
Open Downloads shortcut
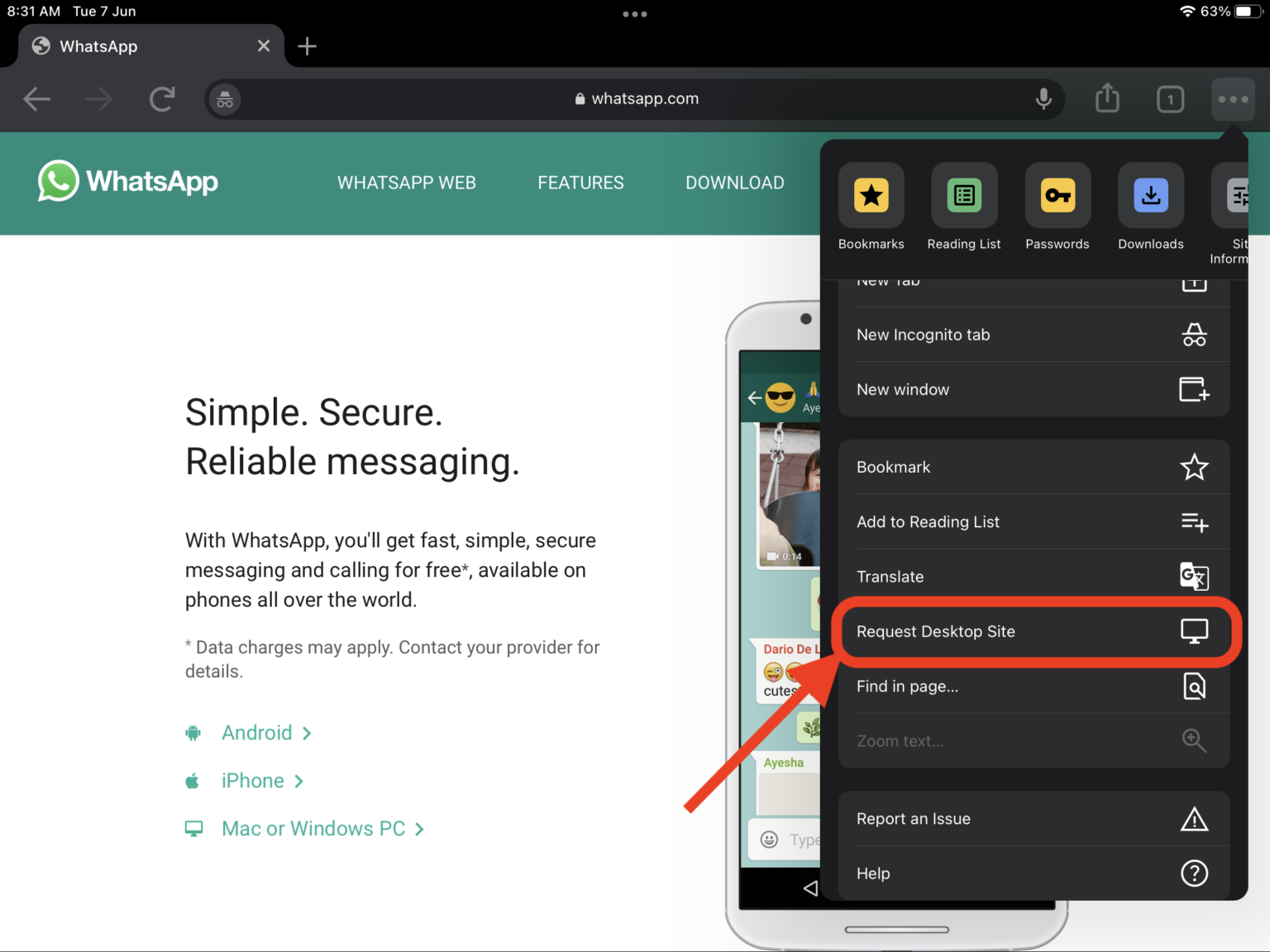1151,207
